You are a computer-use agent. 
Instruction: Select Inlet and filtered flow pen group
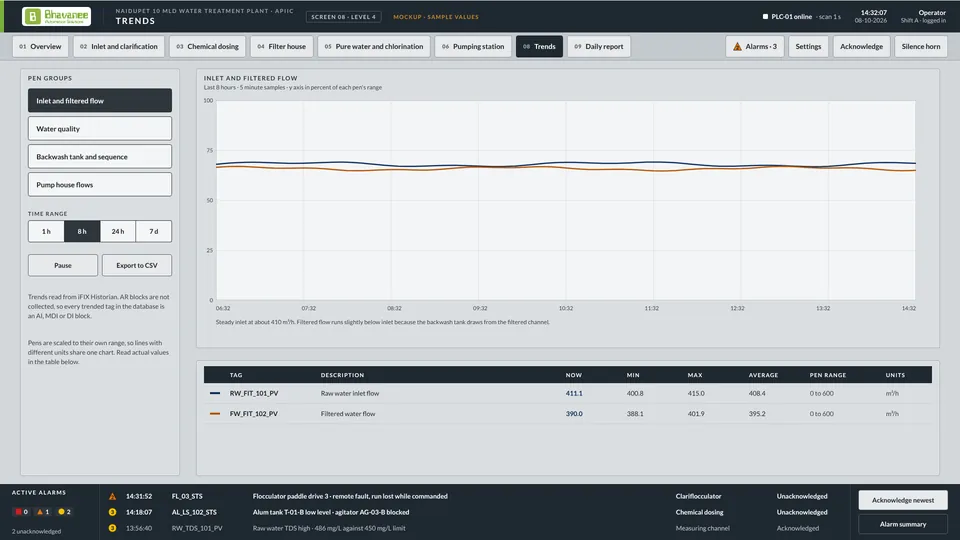point(100,100)
